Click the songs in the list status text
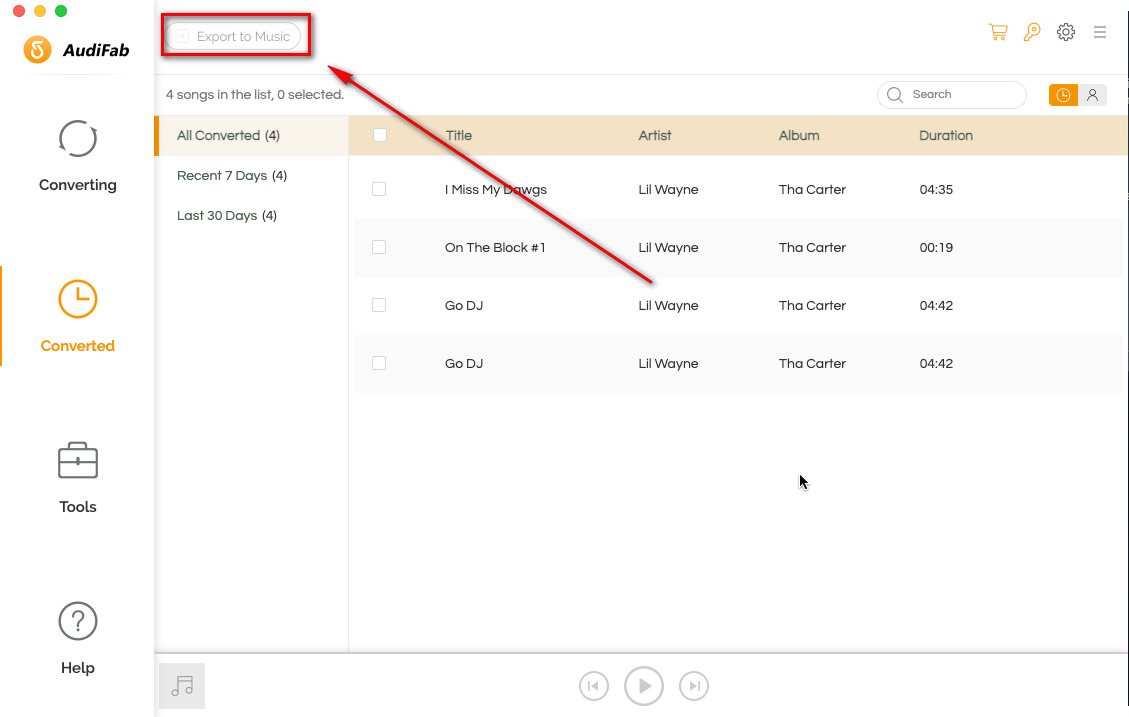This screenshot has width=1129, height=717. 255,94
